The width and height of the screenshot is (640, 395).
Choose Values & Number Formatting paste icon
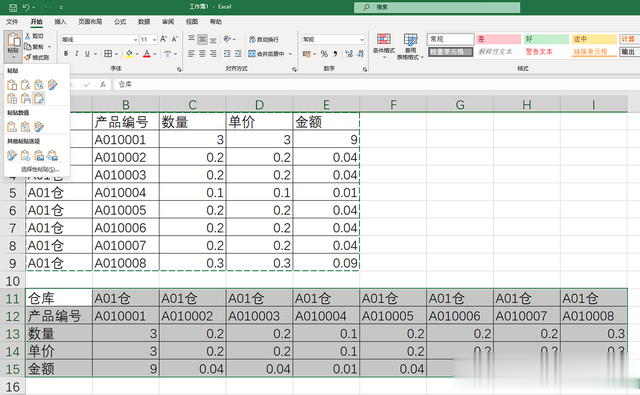coord(26,127)
